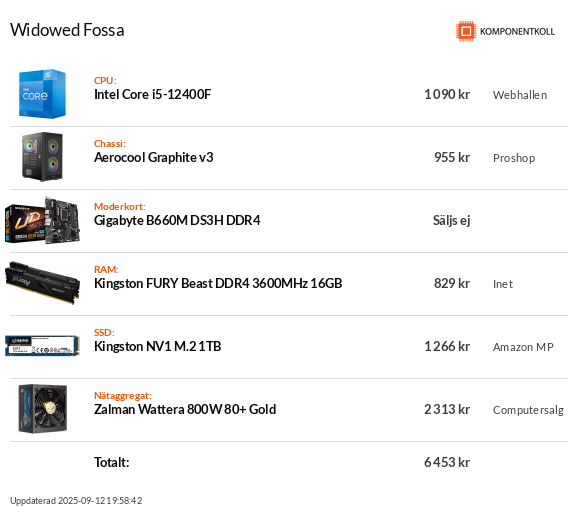Click the Komponentkoll chip logo icon
The height and width of the screenshot is (514, 577).
[x=466, y=31]
